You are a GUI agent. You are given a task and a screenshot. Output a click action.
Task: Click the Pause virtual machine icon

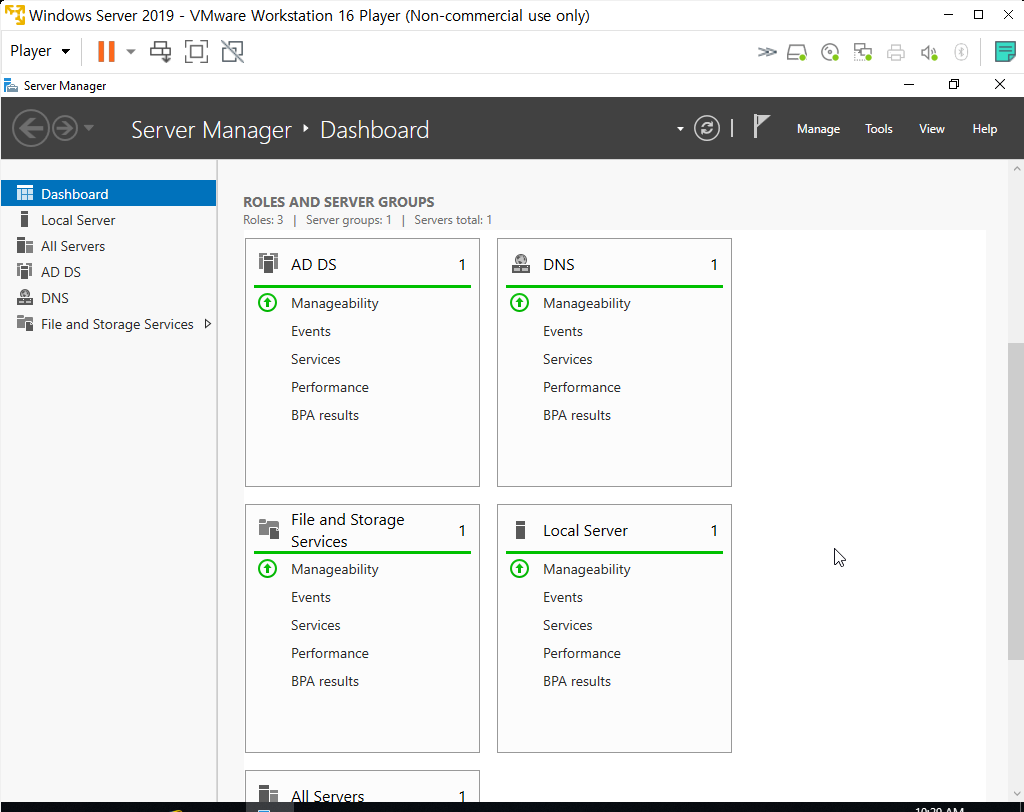tap(106, 51)
